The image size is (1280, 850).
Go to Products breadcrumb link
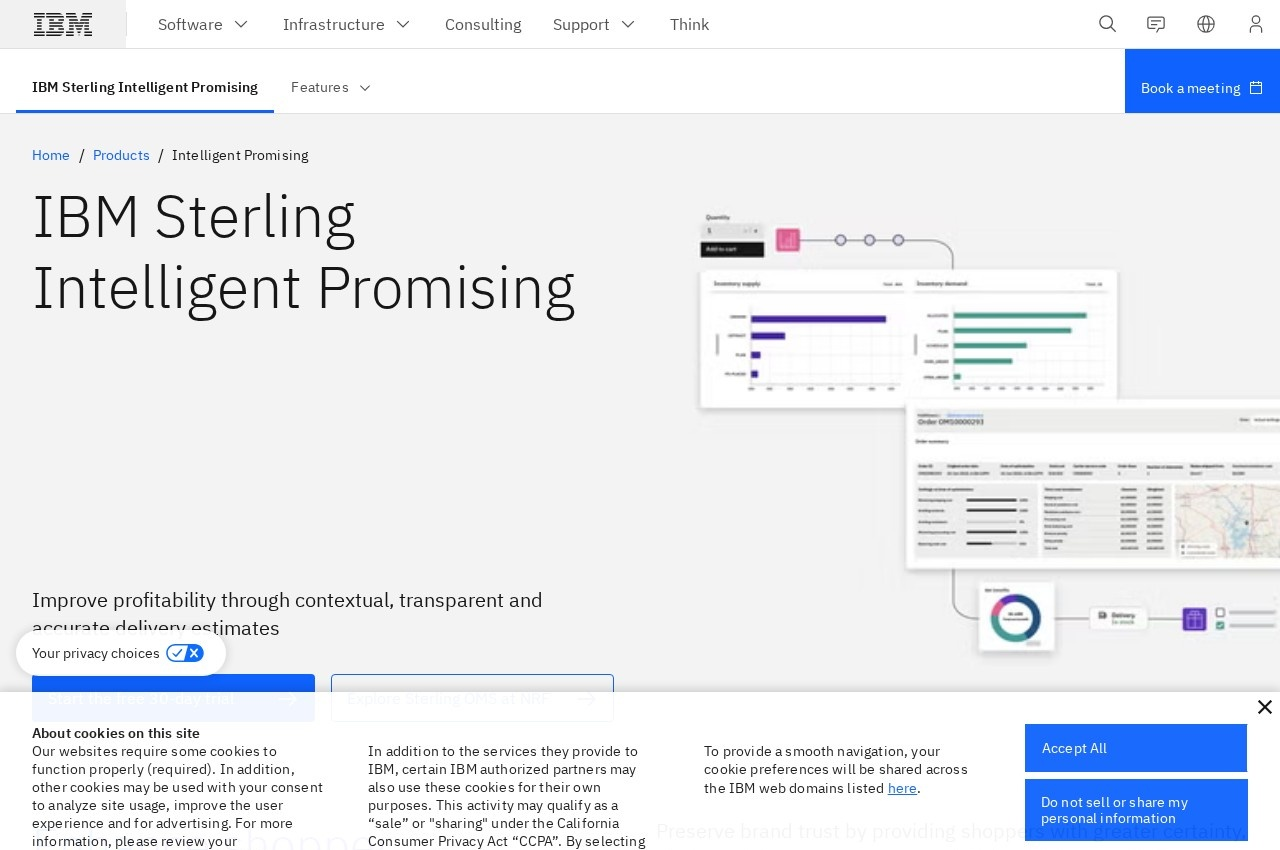point(121,155)
